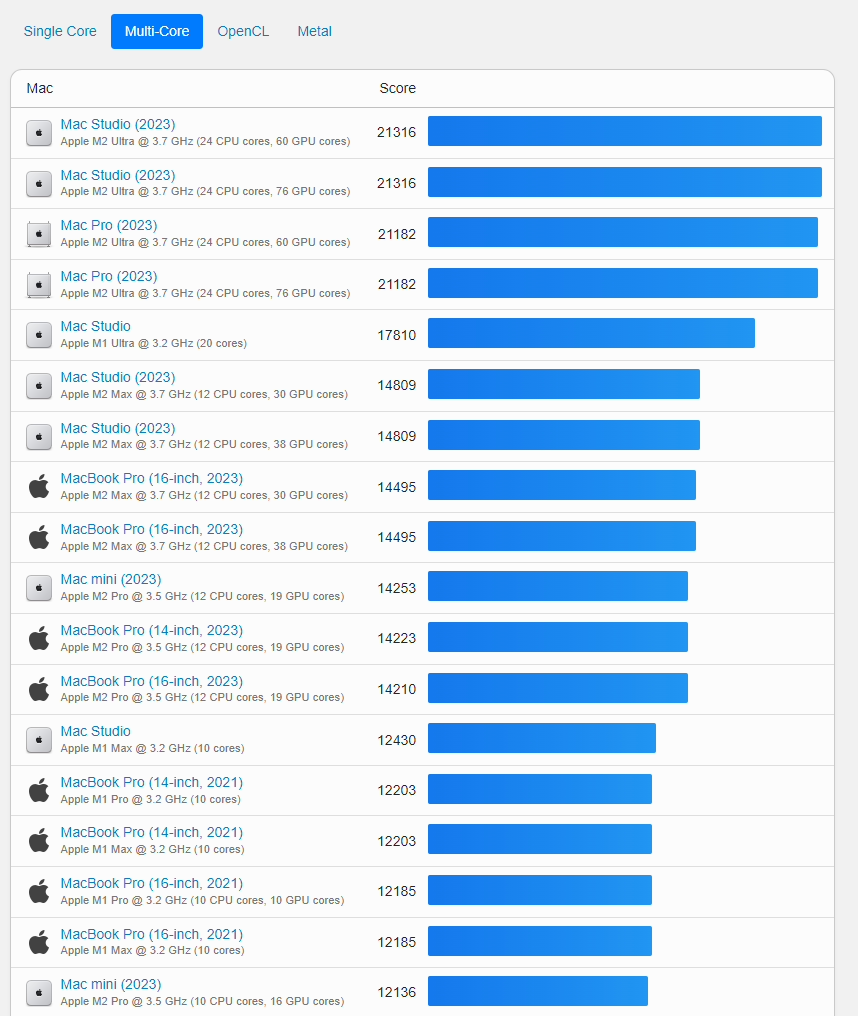858x1016 pixels.
Task: Click the Mac Studio M1 Max 12430 bar
Action: point(542,738)
